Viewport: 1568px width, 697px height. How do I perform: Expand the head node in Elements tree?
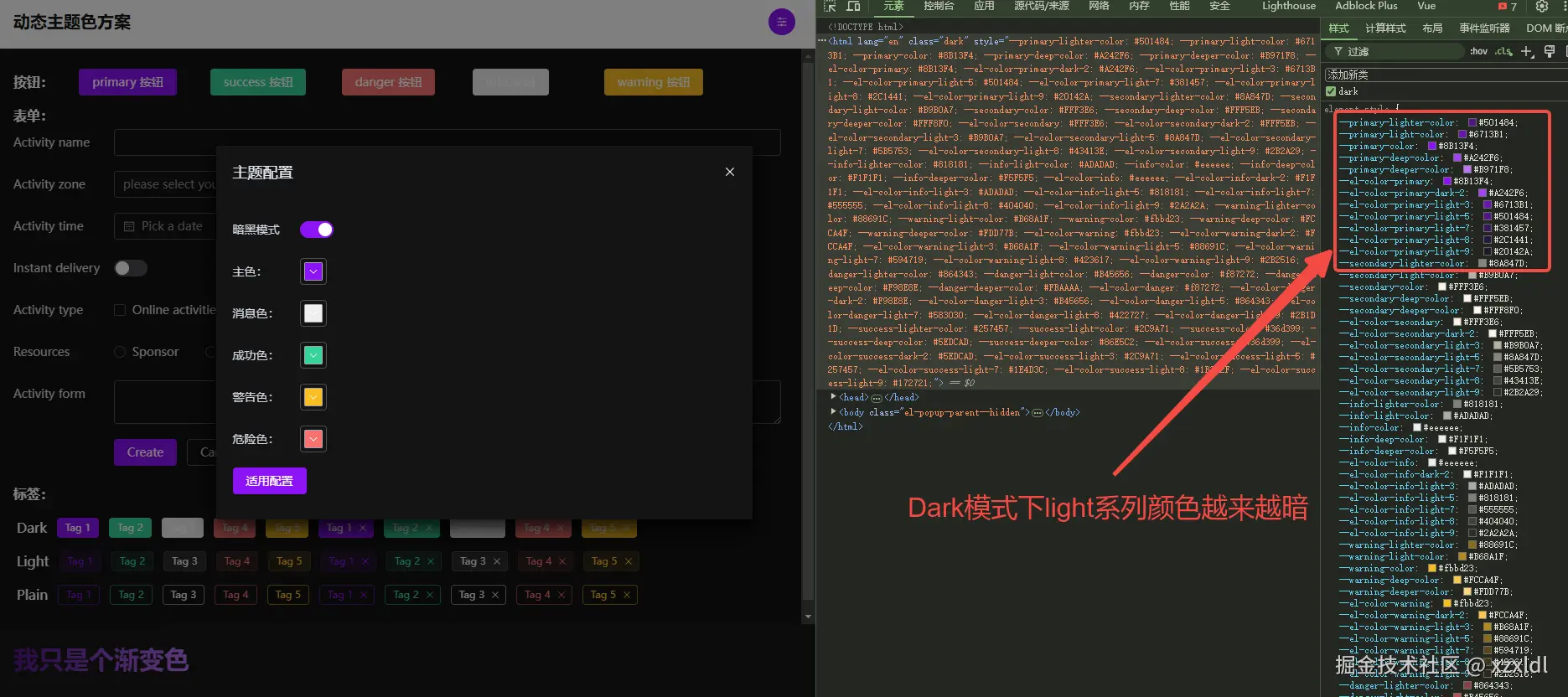point(833,397)
